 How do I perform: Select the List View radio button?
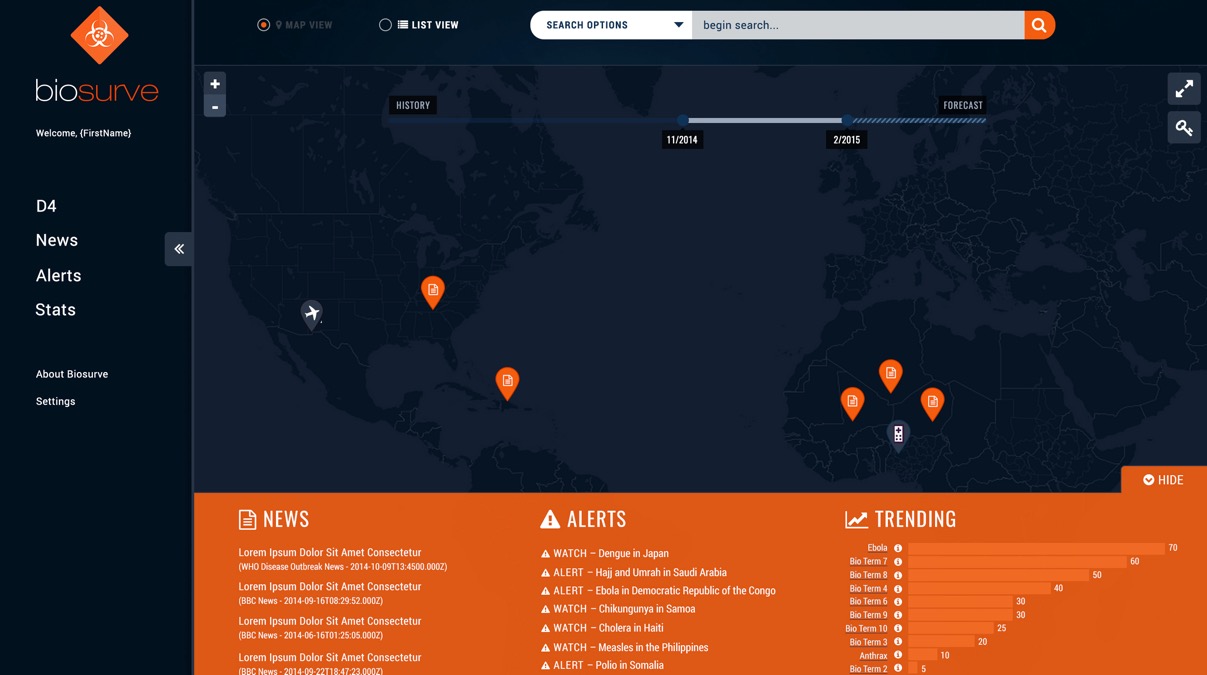tap(385, 25)
